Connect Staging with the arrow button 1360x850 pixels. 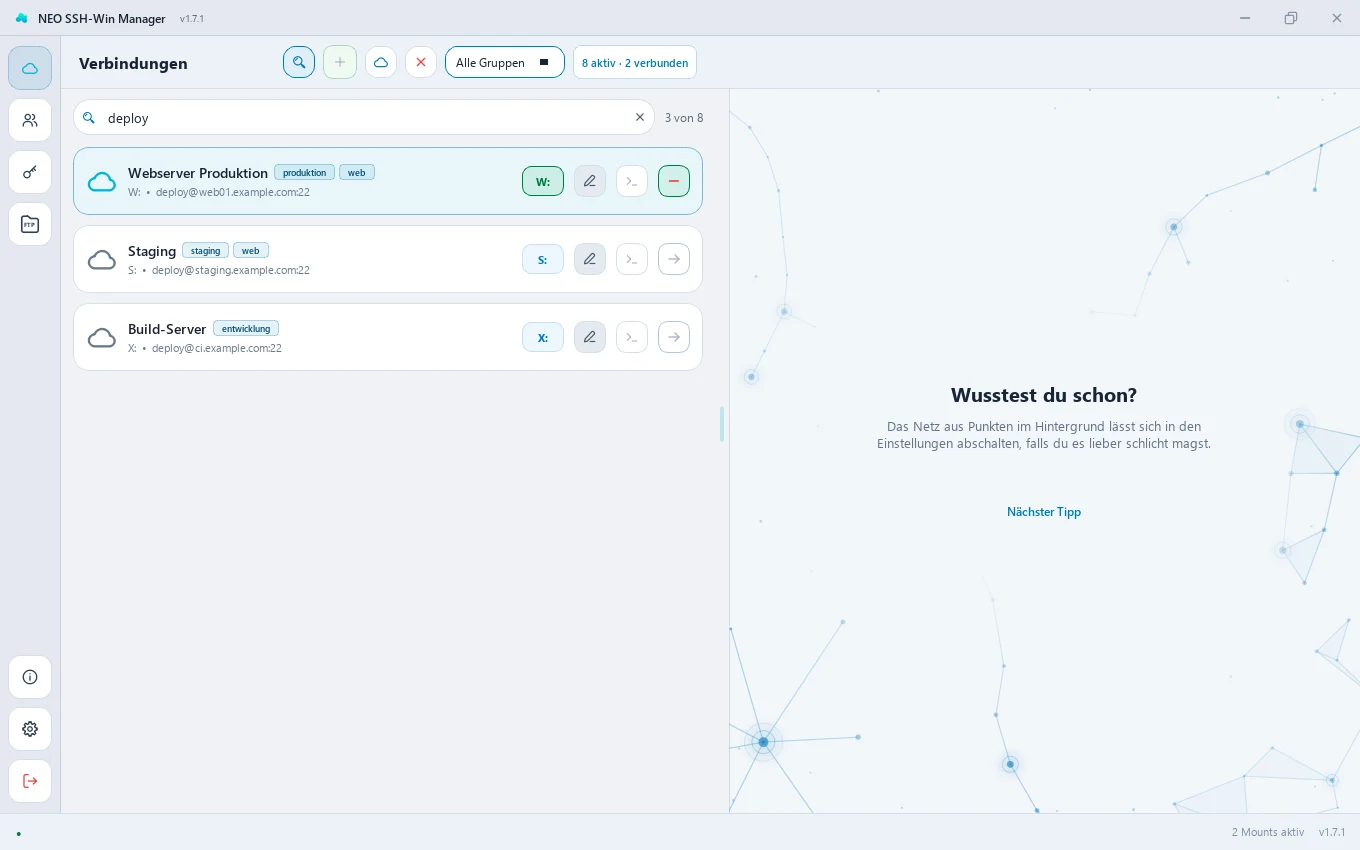click(674, 259)
